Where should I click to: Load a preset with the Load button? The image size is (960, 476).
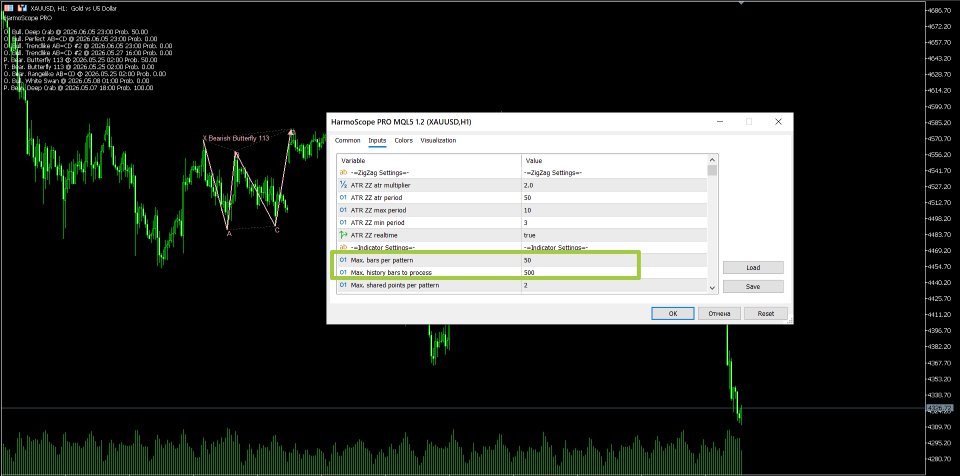tap(753, 268)
